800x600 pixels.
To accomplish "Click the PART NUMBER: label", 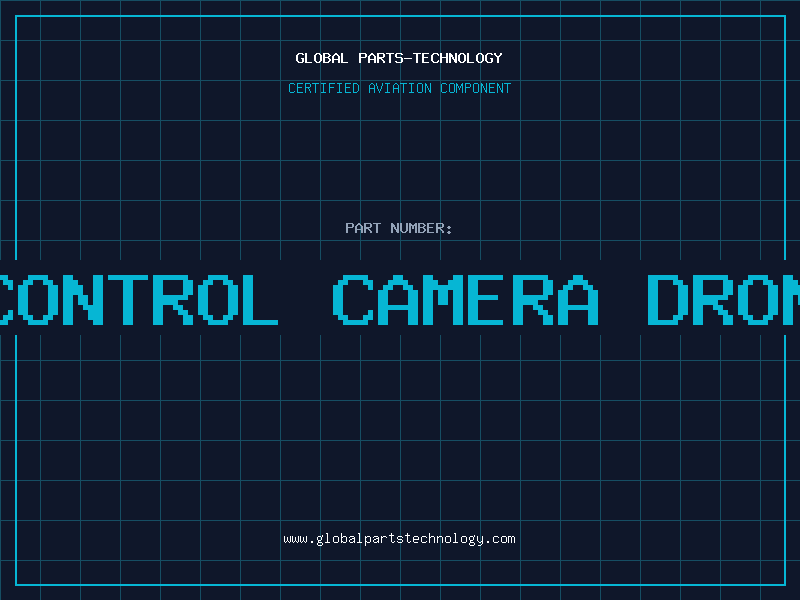I will 399,228.
